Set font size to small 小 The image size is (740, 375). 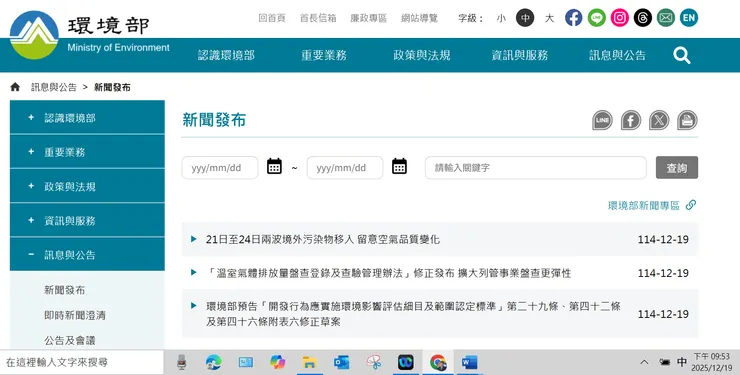pos(501,18)
